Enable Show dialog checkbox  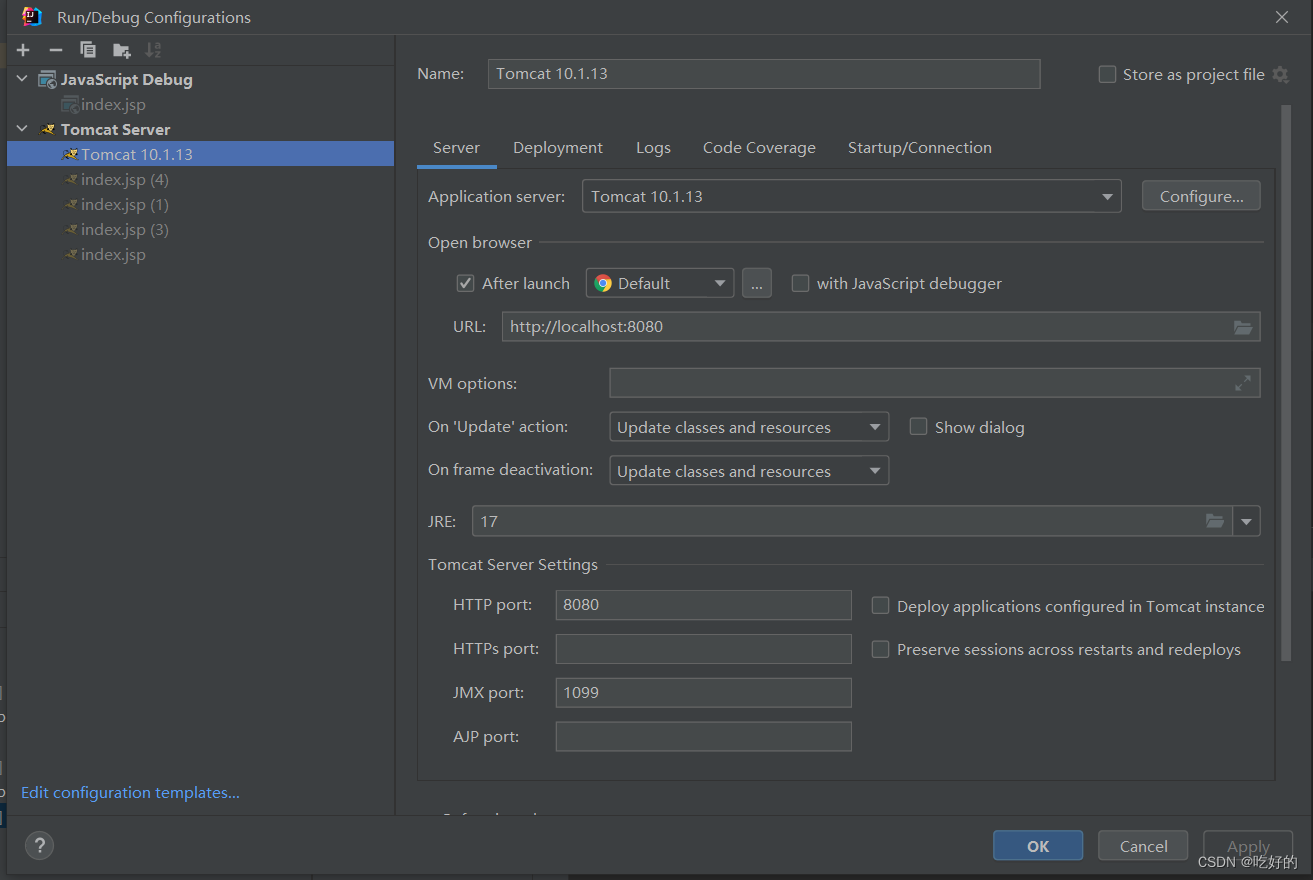tap(918, 427)
